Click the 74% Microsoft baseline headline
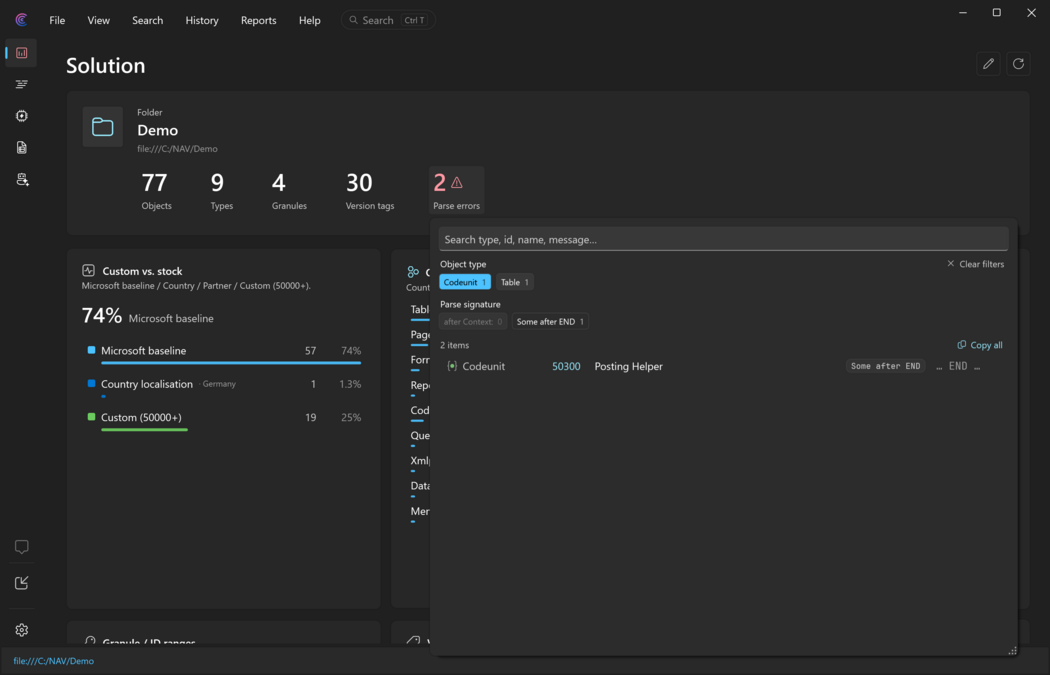 click(x=147, y=316)
